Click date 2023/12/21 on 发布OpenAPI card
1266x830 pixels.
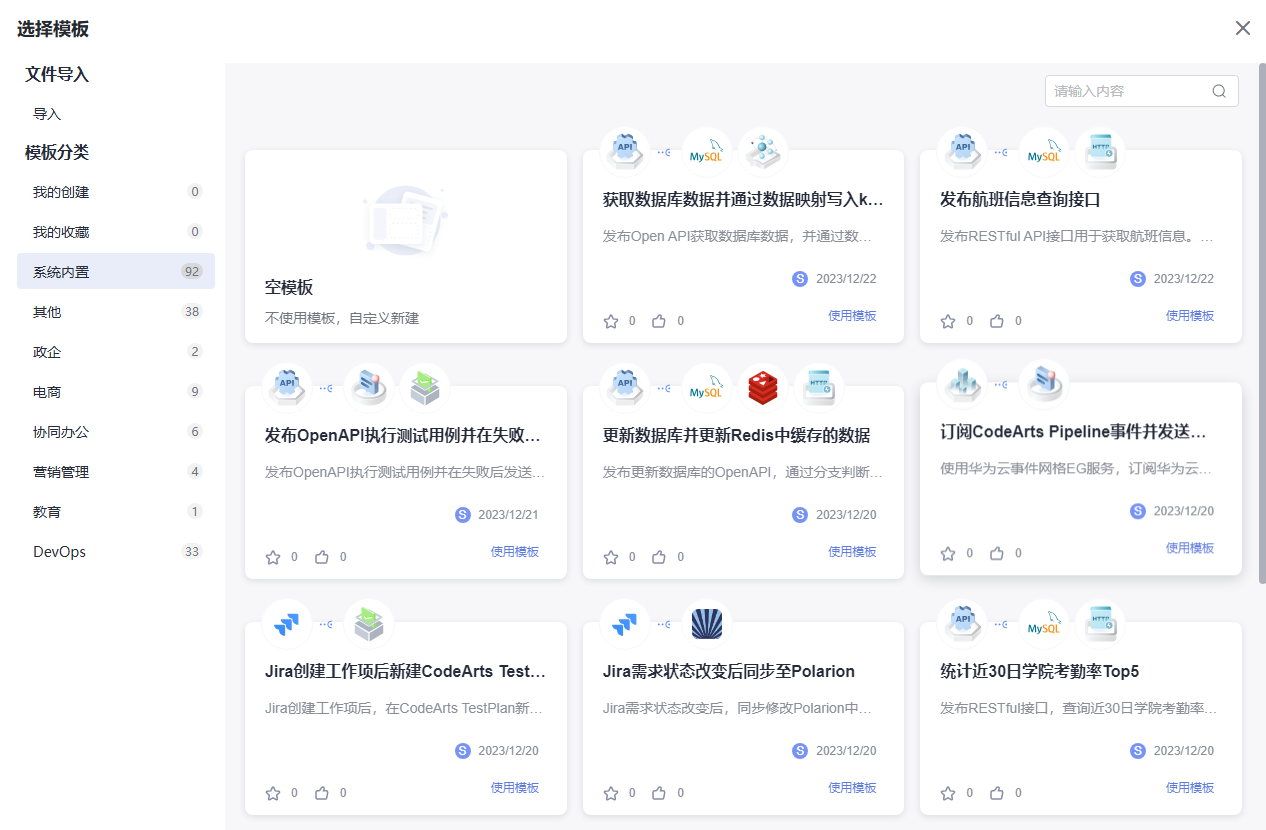508,515
